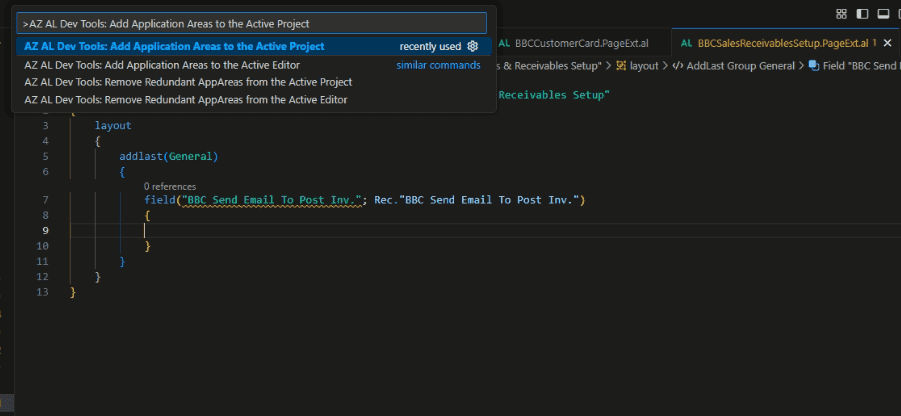Open the Customize Layout icon in title bar
This screenshot has height=416, width=901.
(x=841, y=14)
